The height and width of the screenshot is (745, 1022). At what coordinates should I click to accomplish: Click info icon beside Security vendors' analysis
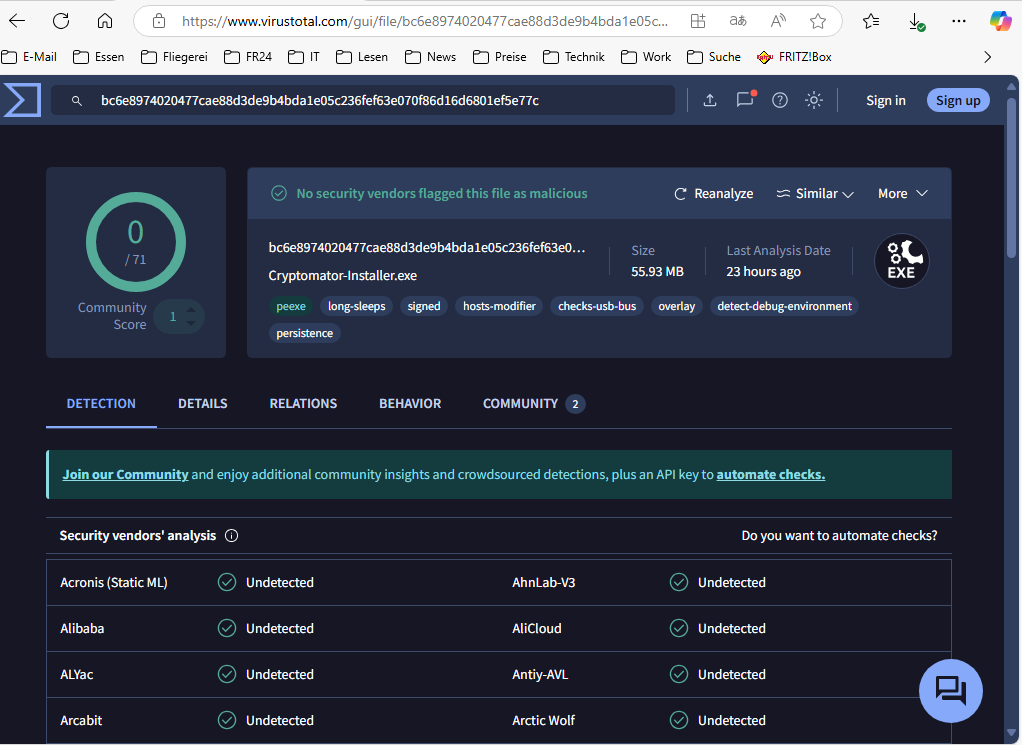(x=232, y=536)
